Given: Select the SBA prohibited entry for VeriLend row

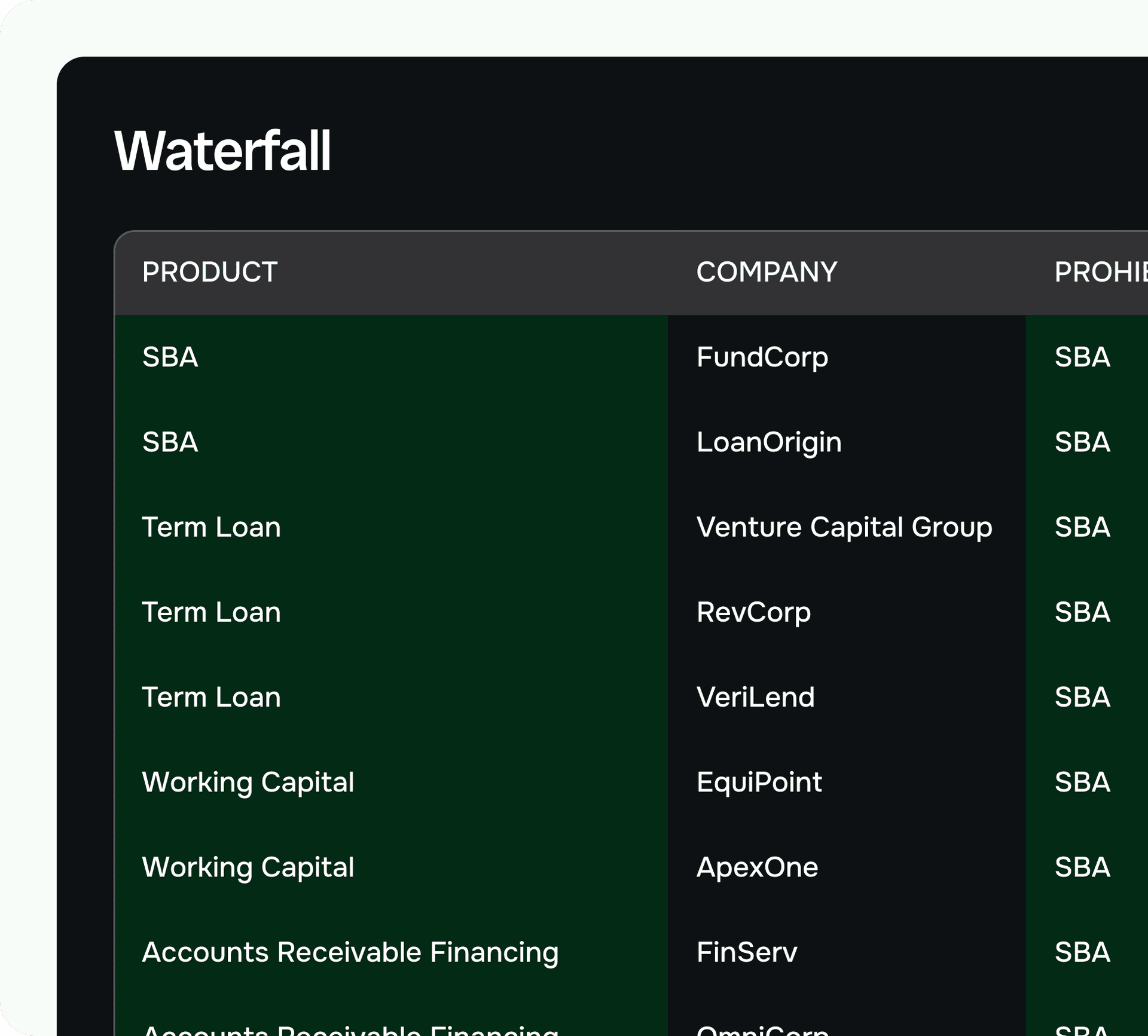Looking at the screenshot, I should (1081, 697).
